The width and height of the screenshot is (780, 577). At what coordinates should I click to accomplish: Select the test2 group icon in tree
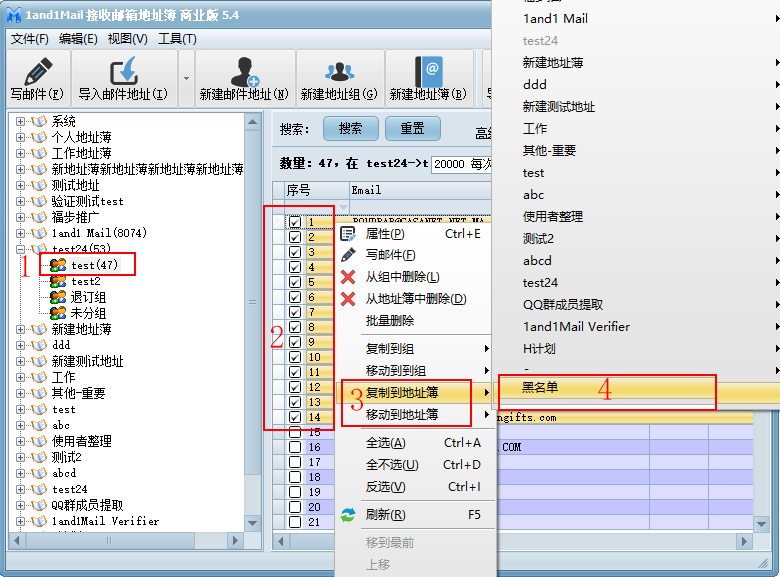(x=58, y=282)
